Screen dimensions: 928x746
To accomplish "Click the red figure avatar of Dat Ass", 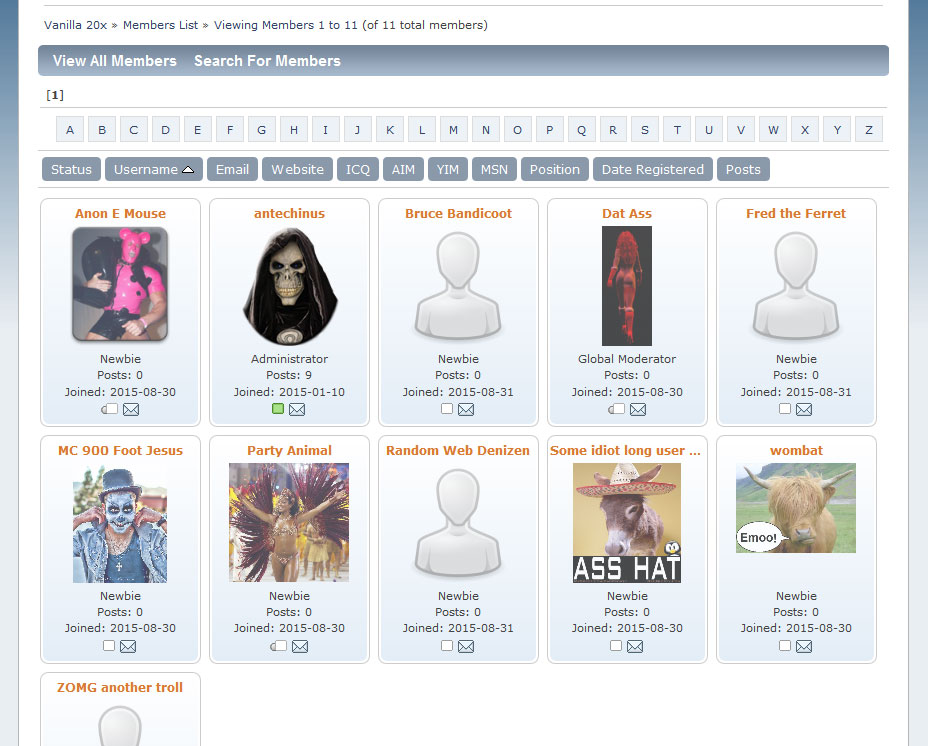I will [x=627, y=286].
